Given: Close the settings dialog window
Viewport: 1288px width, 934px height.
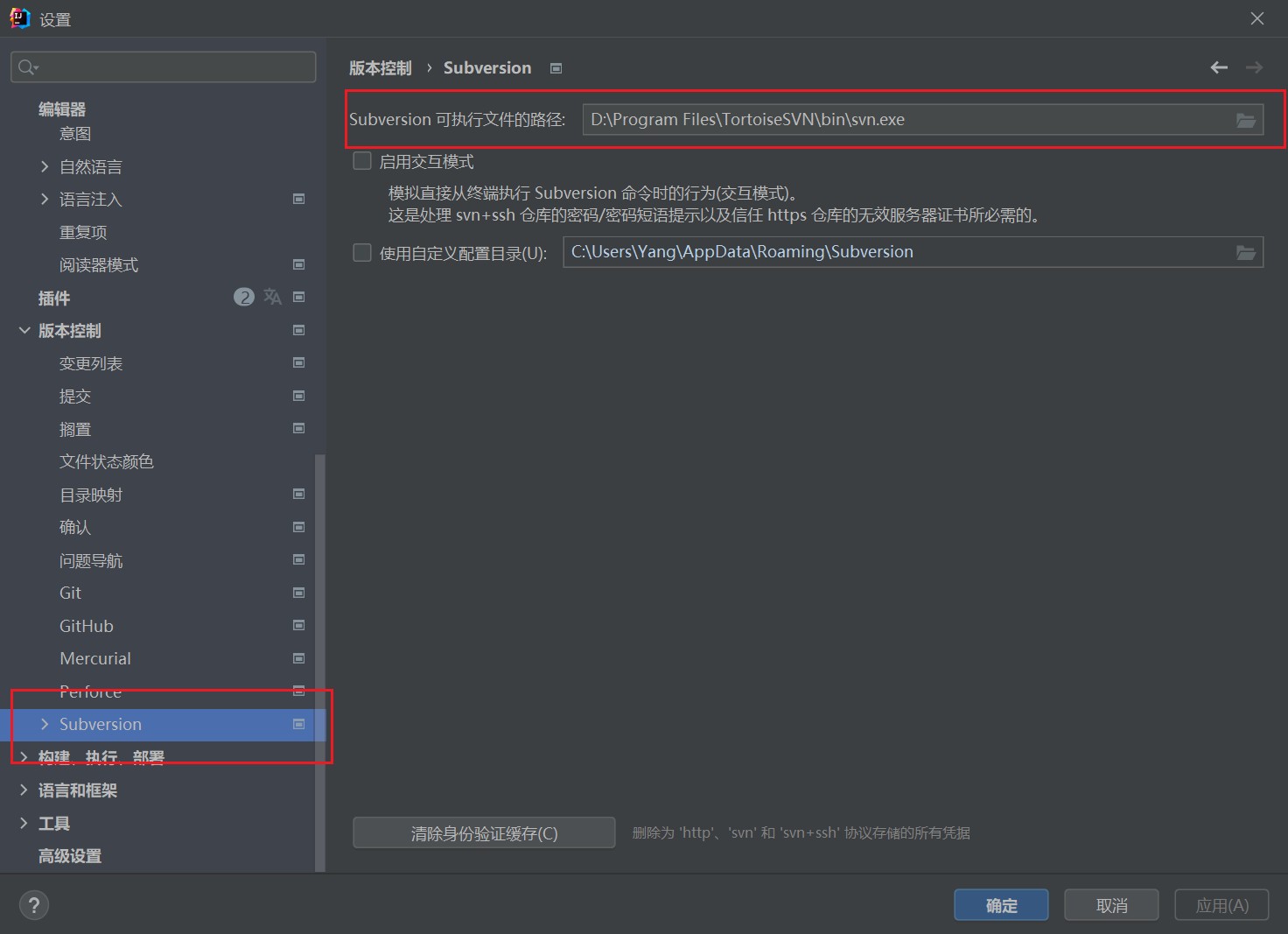Looking at the screenshot, I should click(x=1257, y=18).
